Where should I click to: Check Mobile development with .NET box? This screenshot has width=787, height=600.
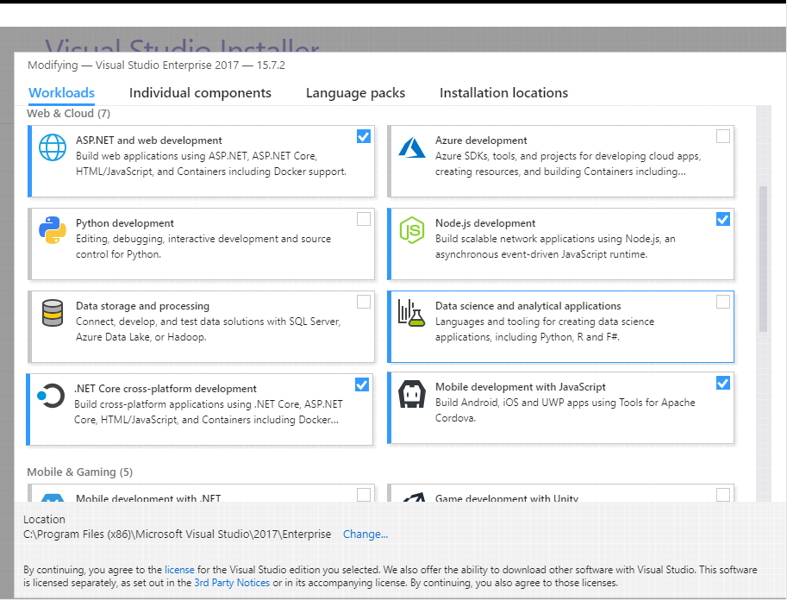(363, 495)
